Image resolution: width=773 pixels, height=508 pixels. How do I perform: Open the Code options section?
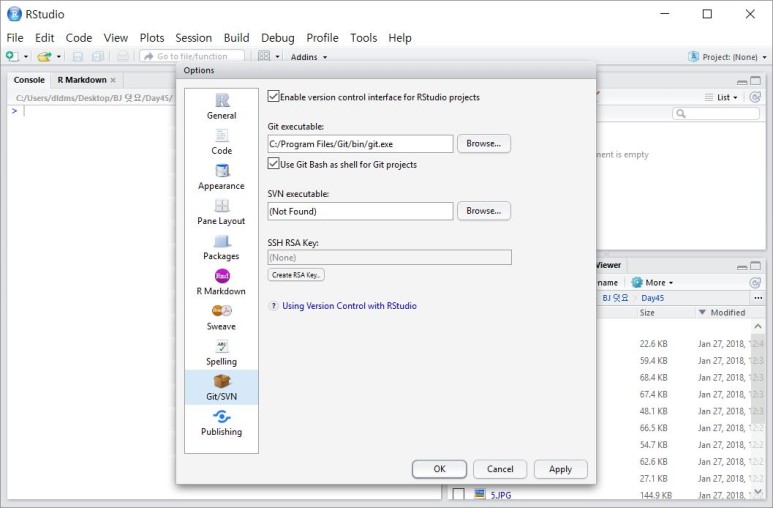click(x=221, y=142)
